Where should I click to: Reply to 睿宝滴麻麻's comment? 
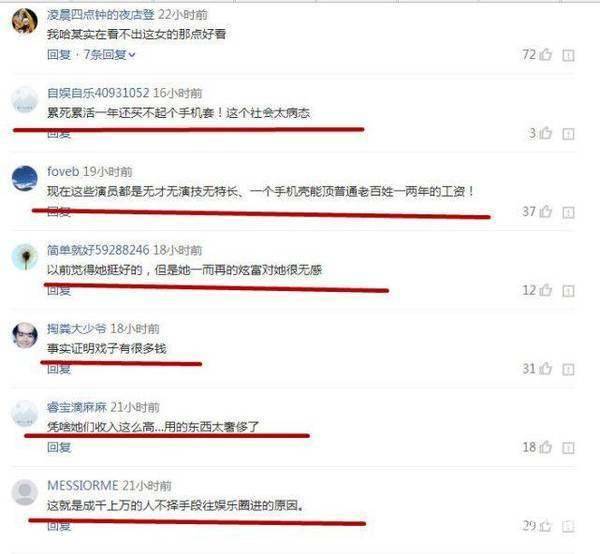pos(59,447)
